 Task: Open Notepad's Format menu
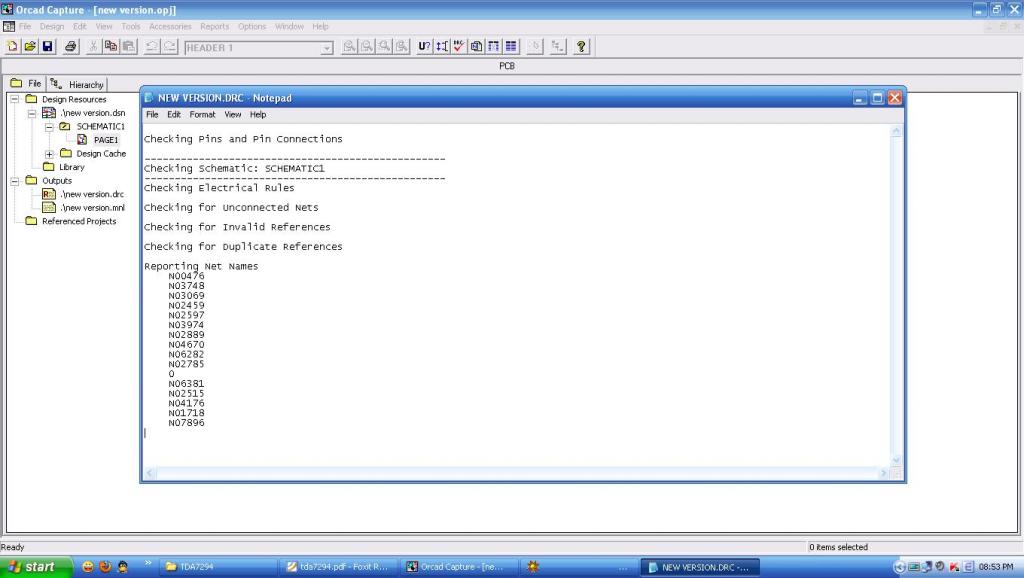tap(202, 114)
